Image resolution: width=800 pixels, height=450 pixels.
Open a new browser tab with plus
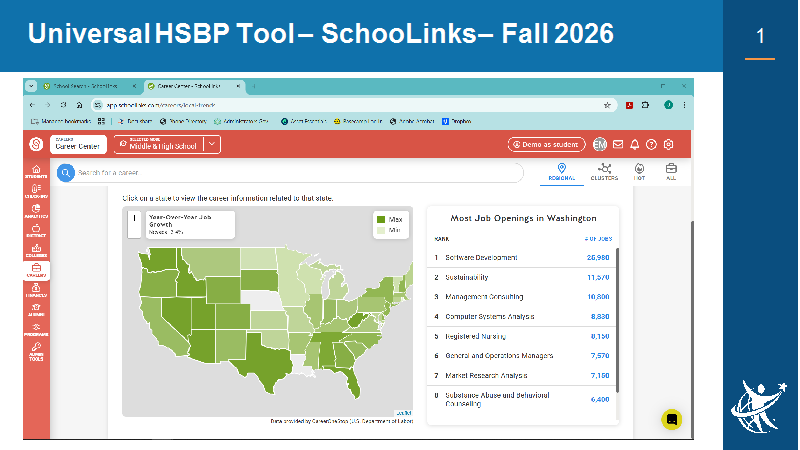(254, 86)
